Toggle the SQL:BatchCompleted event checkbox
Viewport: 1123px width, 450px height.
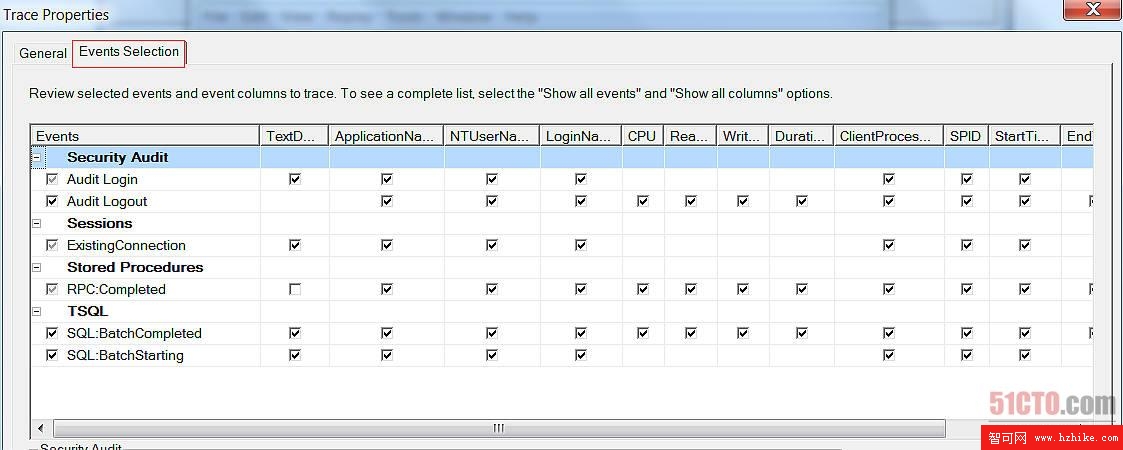click(x=52, y=333)
